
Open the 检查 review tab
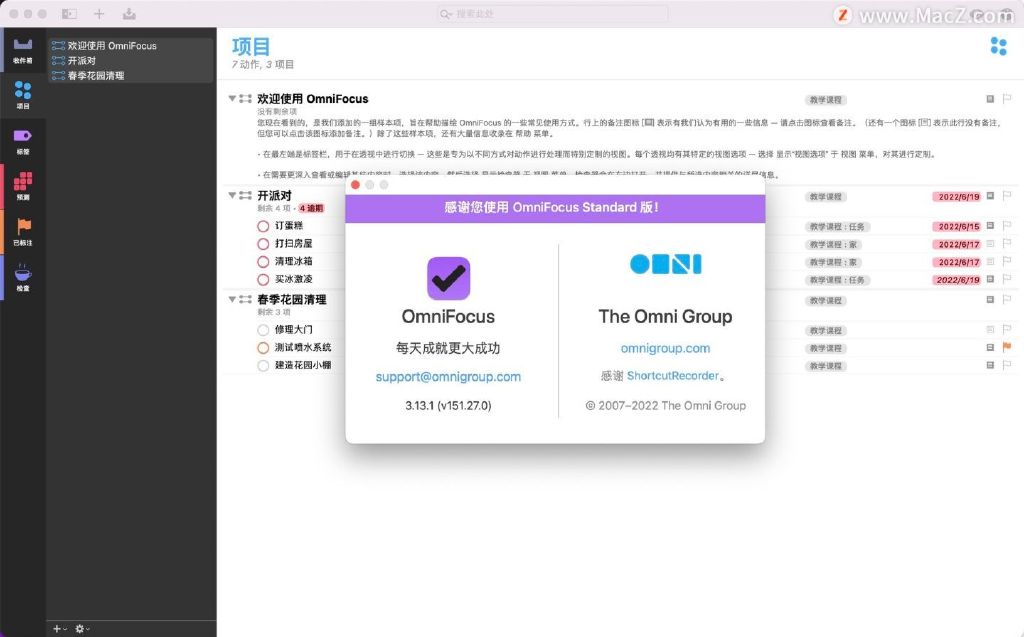click(x=23, y=277)
